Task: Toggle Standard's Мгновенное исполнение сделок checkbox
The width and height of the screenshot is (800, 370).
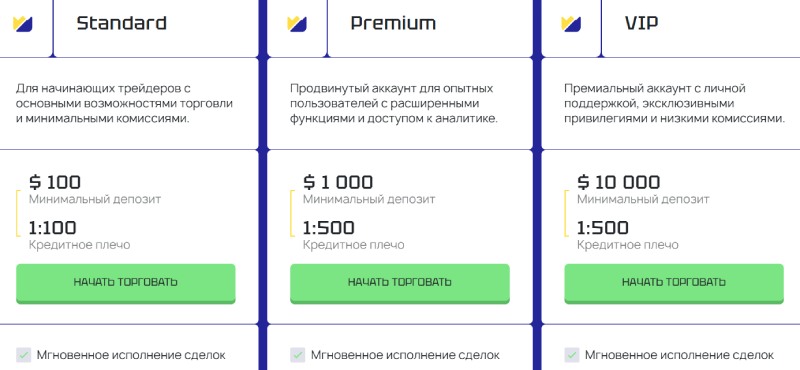Action: point(23,355)
